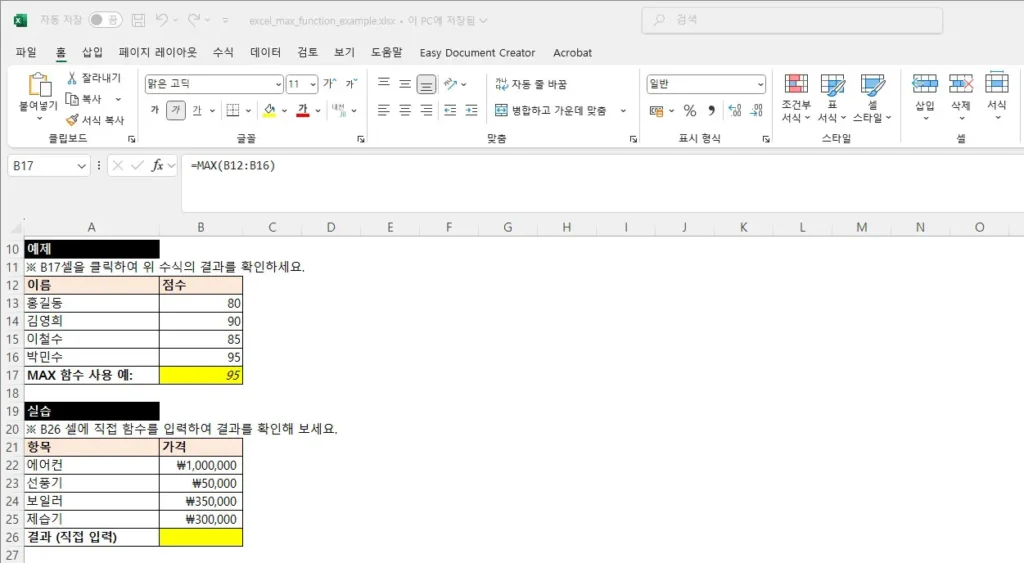This screenshot has width=1024, height=563.
Task: Click the increase decimal icon
Action: 735,110
